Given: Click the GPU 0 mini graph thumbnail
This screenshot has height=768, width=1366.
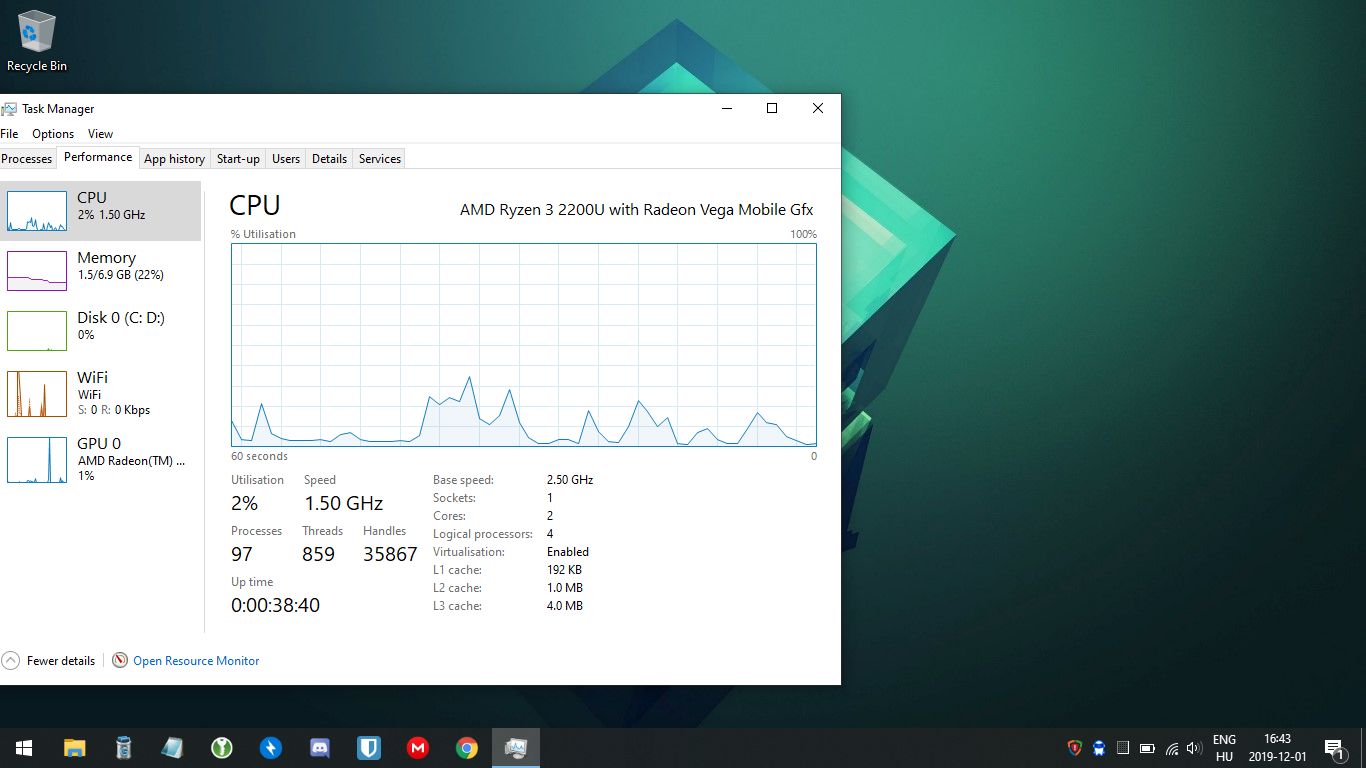Looking at the screenshot, I should coord(37,460).
